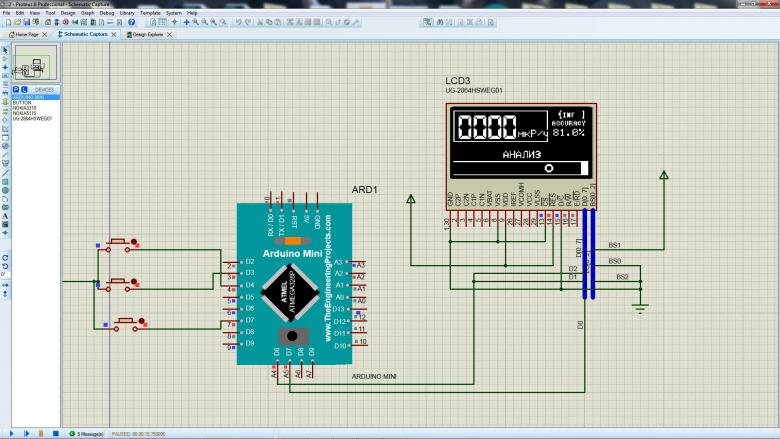Open the Library menu
The width and height of the screenshot is (780, 439).
[x=127, y=13]
